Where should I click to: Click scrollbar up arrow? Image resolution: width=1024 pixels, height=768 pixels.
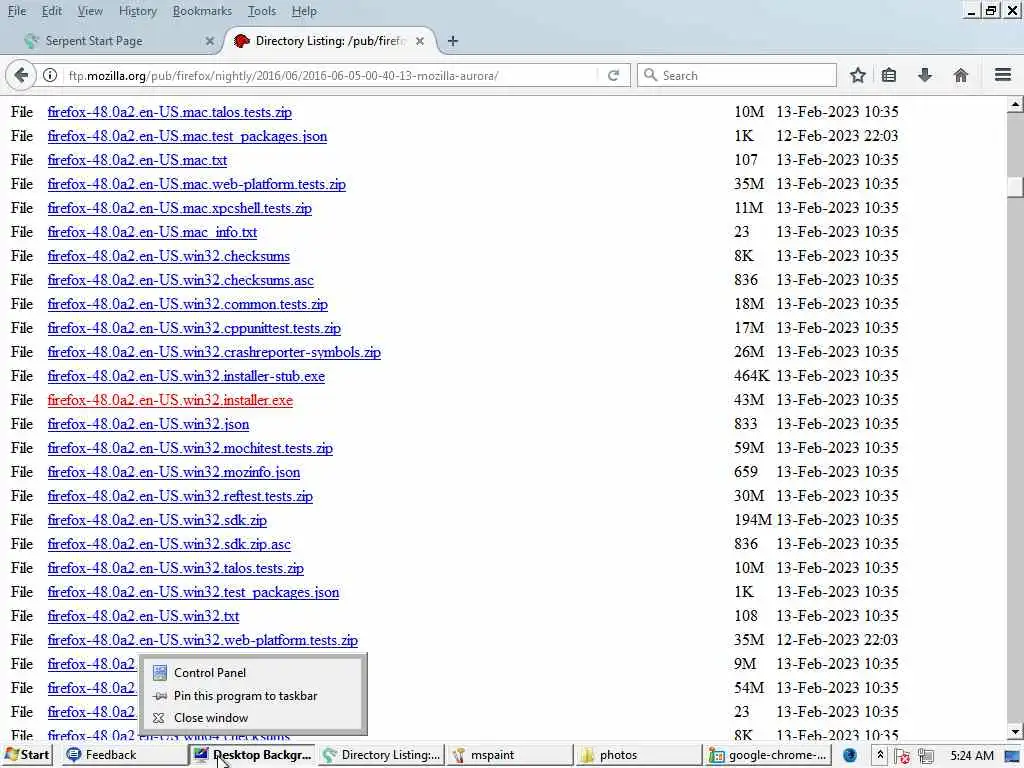(x=1015, y=104)
